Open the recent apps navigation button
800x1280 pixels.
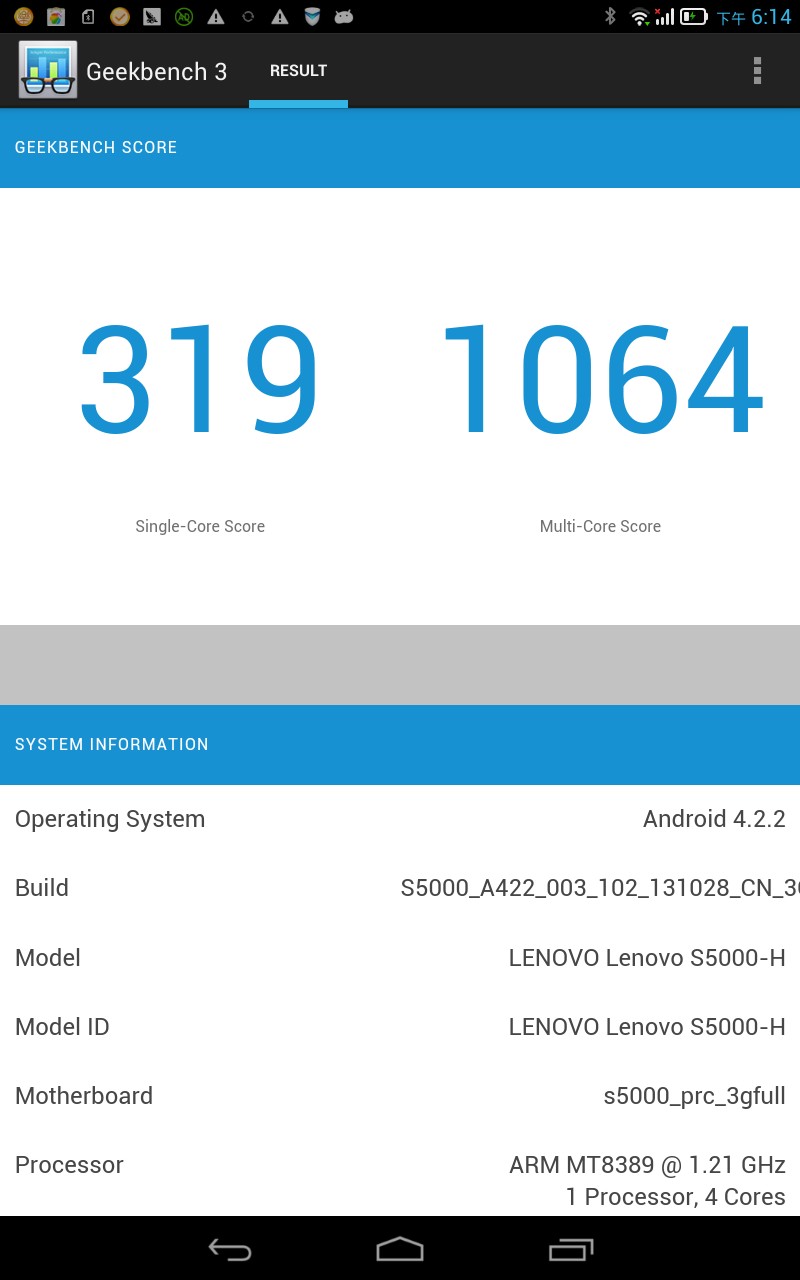tap(571, 1249)
